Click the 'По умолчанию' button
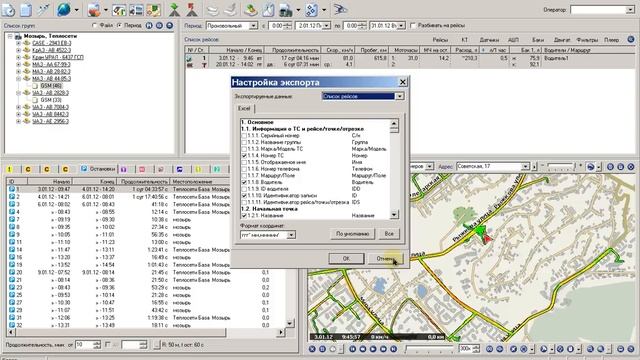This screenshot has width=640, height=360. [x=352, y=234]
